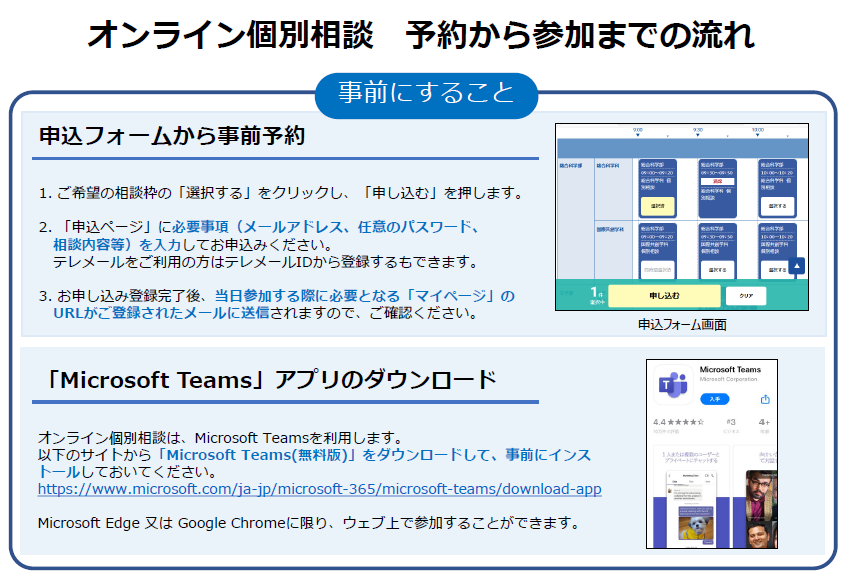Open the Microsoft Teams download-app link
This screenshot has width=847, height=574.
319,490
